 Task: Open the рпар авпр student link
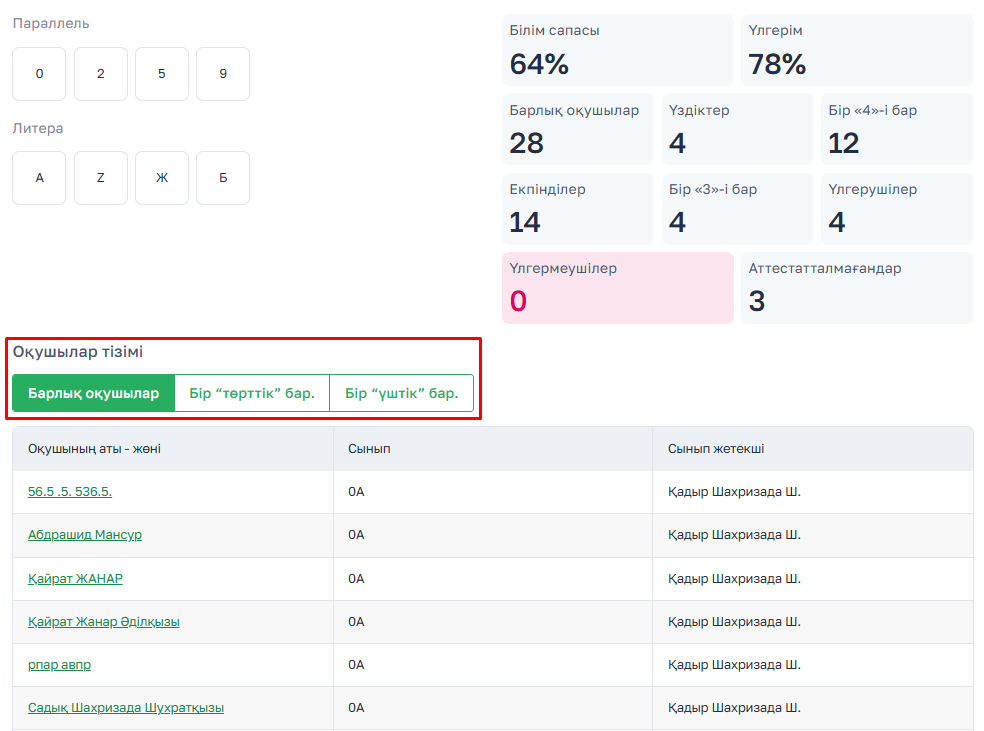(59, 664)
